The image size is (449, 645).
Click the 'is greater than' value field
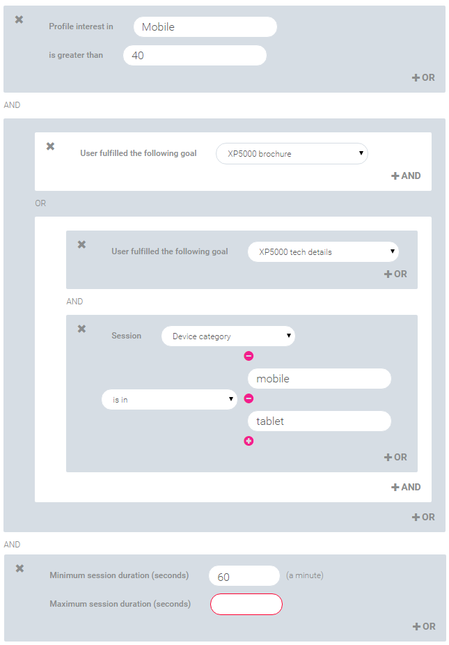pos(194,55)
